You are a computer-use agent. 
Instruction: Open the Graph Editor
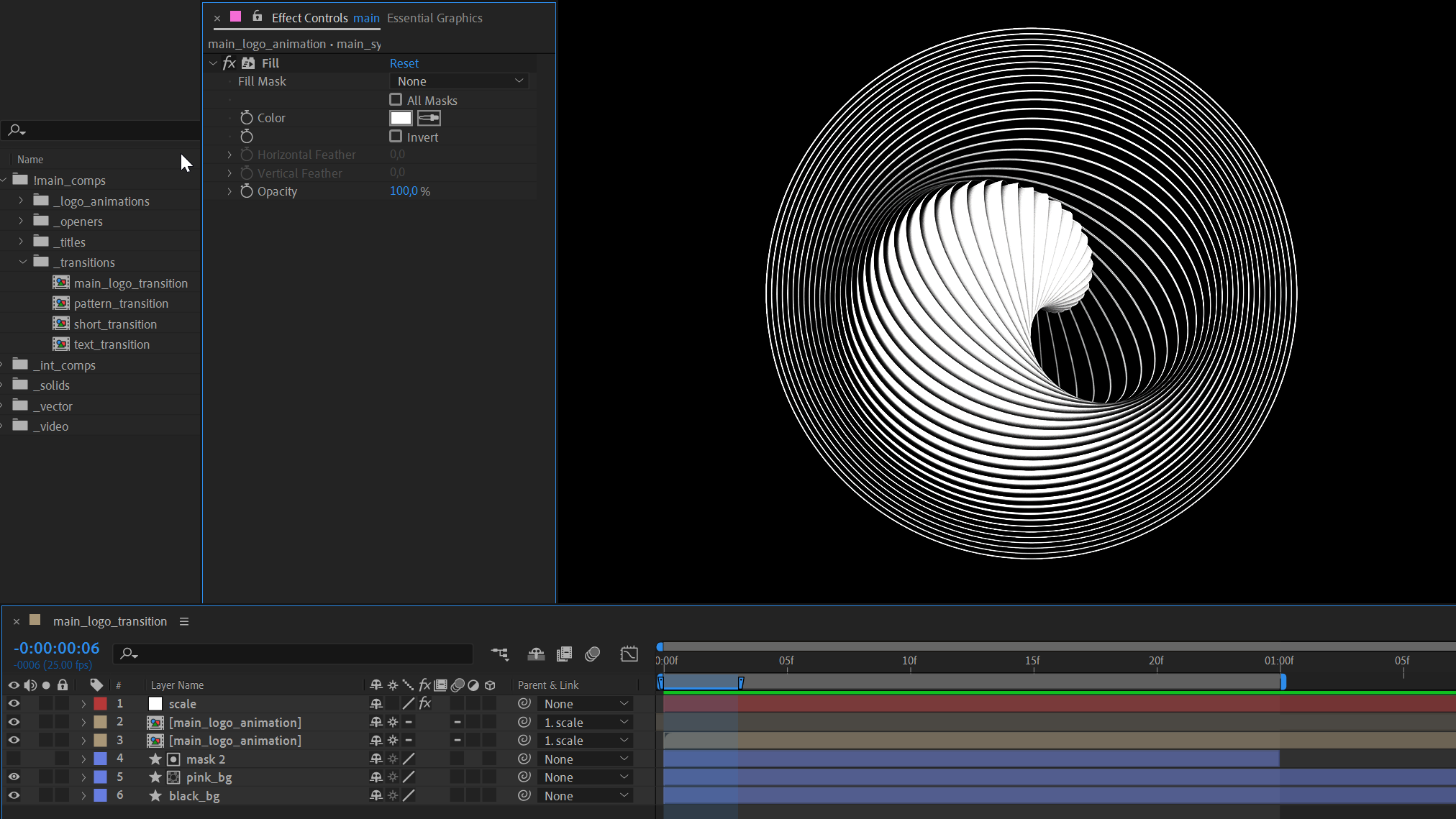629,654
